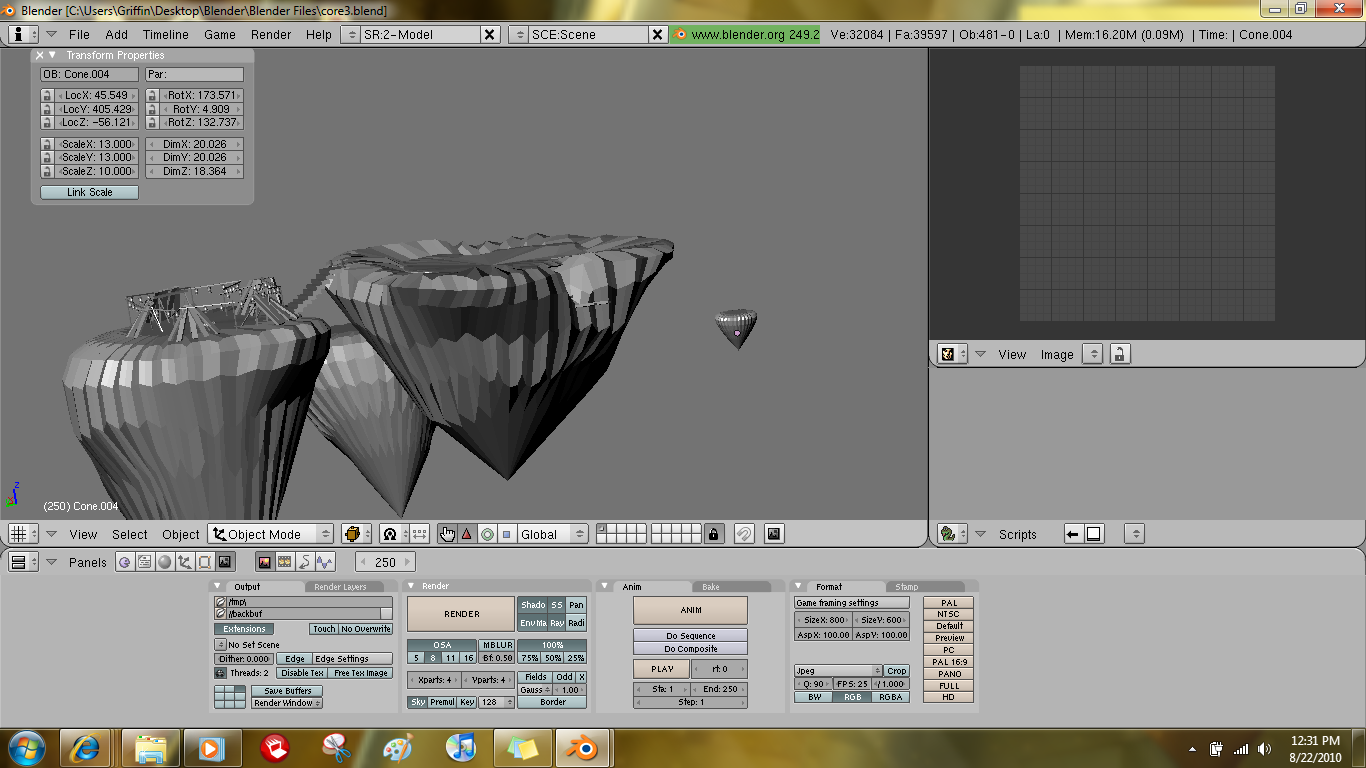Click the layer lock icon in 3D header
1366x768 pixels.
[713, 534]
